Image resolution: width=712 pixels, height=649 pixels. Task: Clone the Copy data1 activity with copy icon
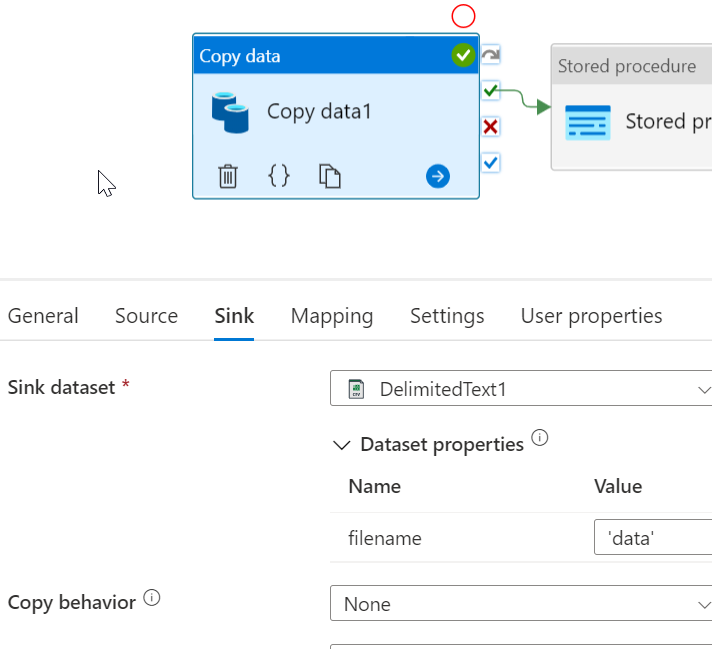click(x=330, y=176)
